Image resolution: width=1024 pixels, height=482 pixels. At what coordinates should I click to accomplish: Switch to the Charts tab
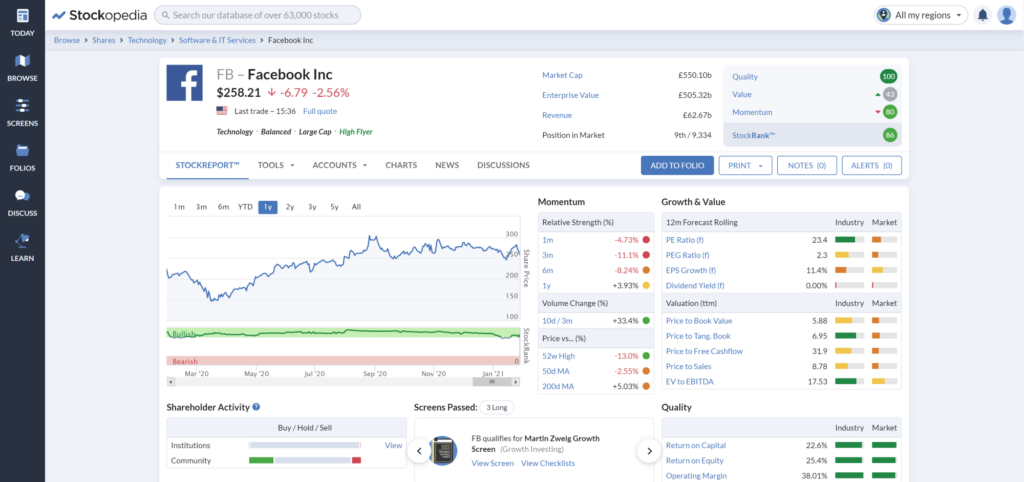click(401, 165)
